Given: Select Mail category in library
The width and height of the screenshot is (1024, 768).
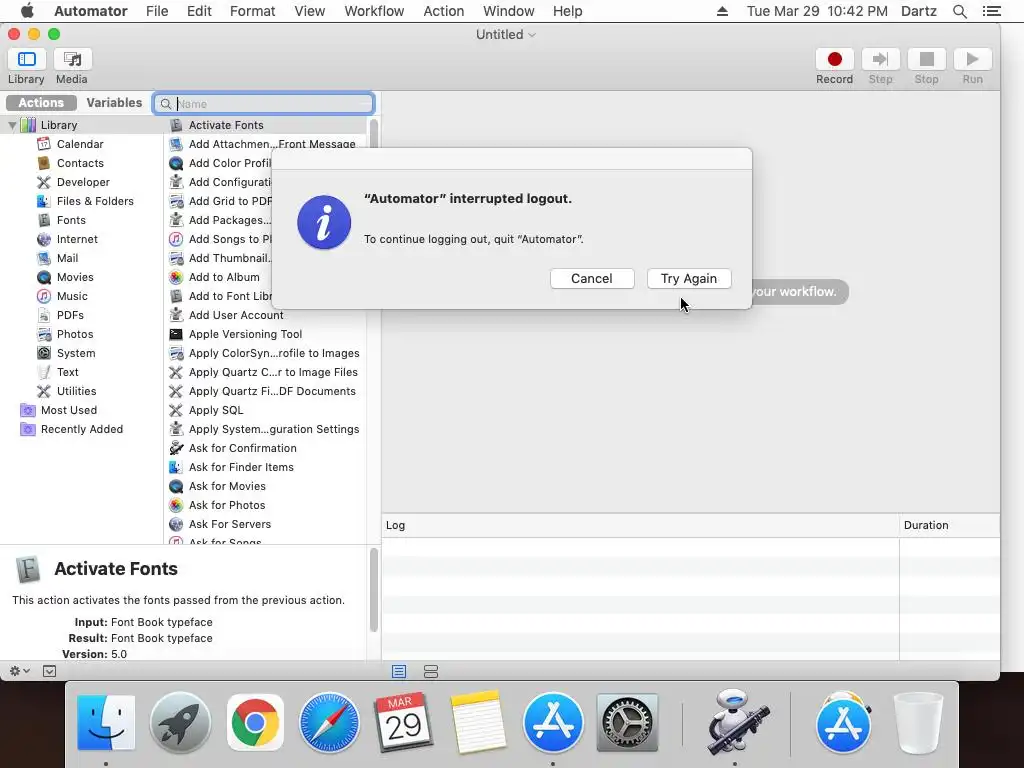Looking at the screenshot, I should [67, 258].
